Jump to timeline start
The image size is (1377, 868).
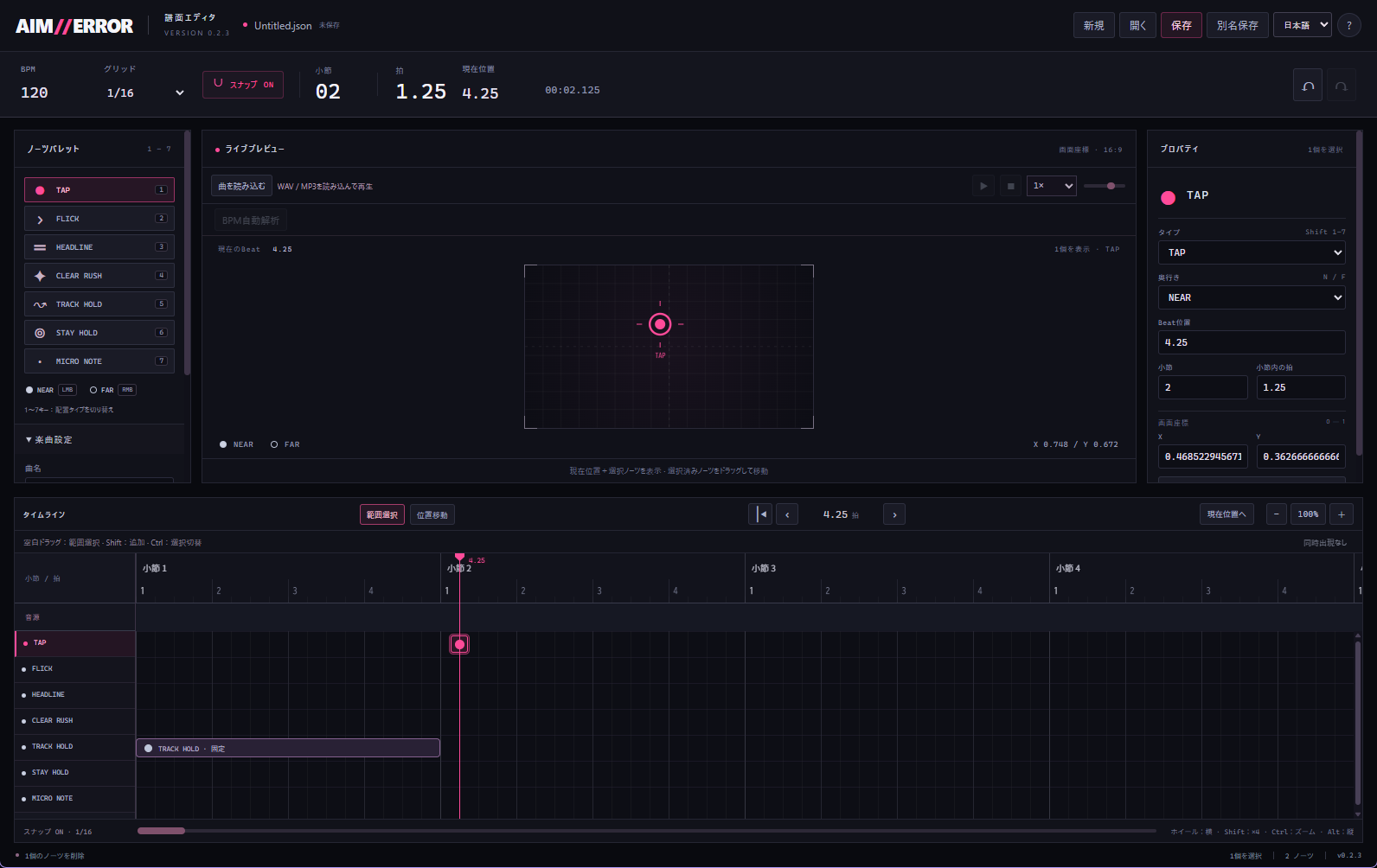click(x=760, y=514)
